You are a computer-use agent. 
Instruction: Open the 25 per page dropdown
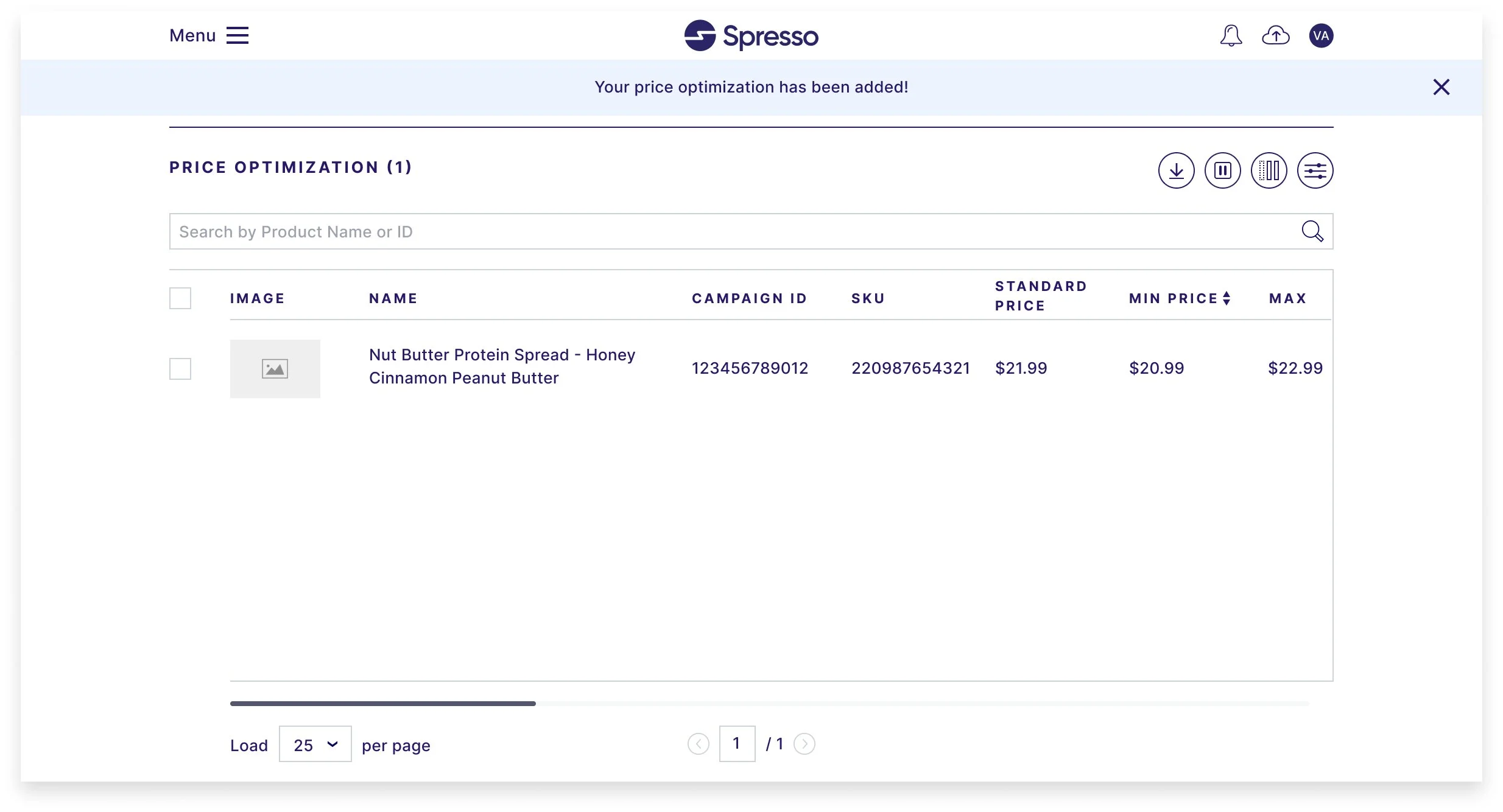(315, 744)
